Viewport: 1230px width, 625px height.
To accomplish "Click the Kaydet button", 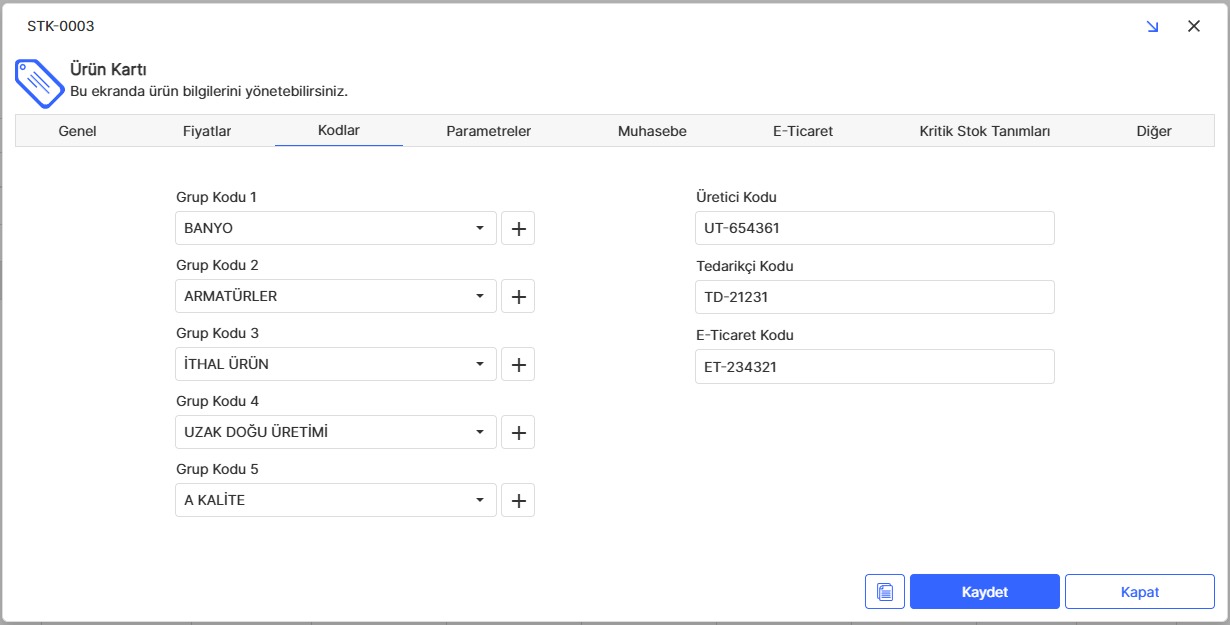I will tap(984, 591).
